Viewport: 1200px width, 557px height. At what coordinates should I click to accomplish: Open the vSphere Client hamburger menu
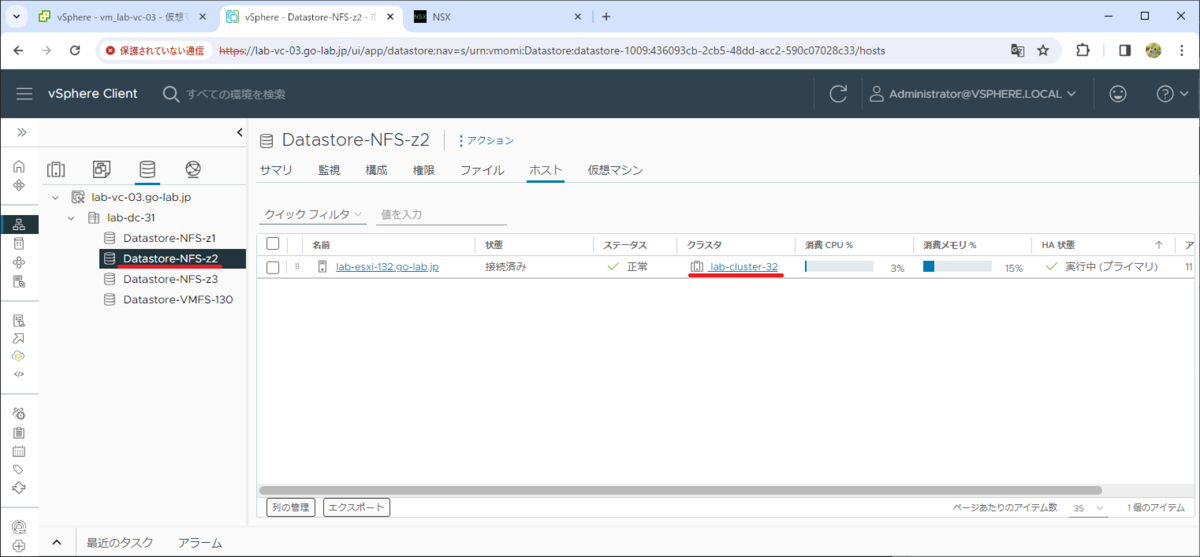pos(24,93)
